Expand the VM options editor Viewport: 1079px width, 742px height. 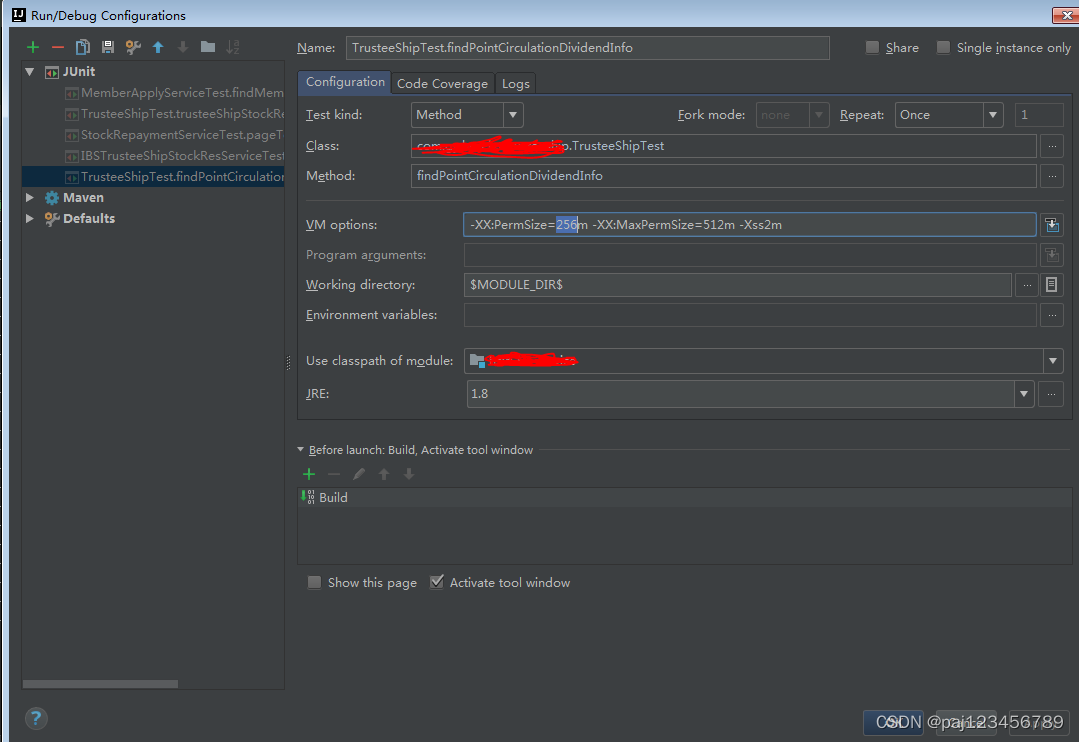point(1052,224)
